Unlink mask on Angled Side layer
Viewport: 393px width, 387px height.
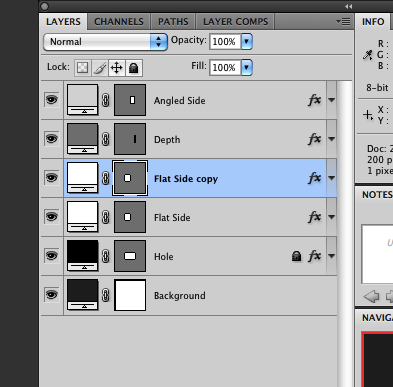point(106,100)
